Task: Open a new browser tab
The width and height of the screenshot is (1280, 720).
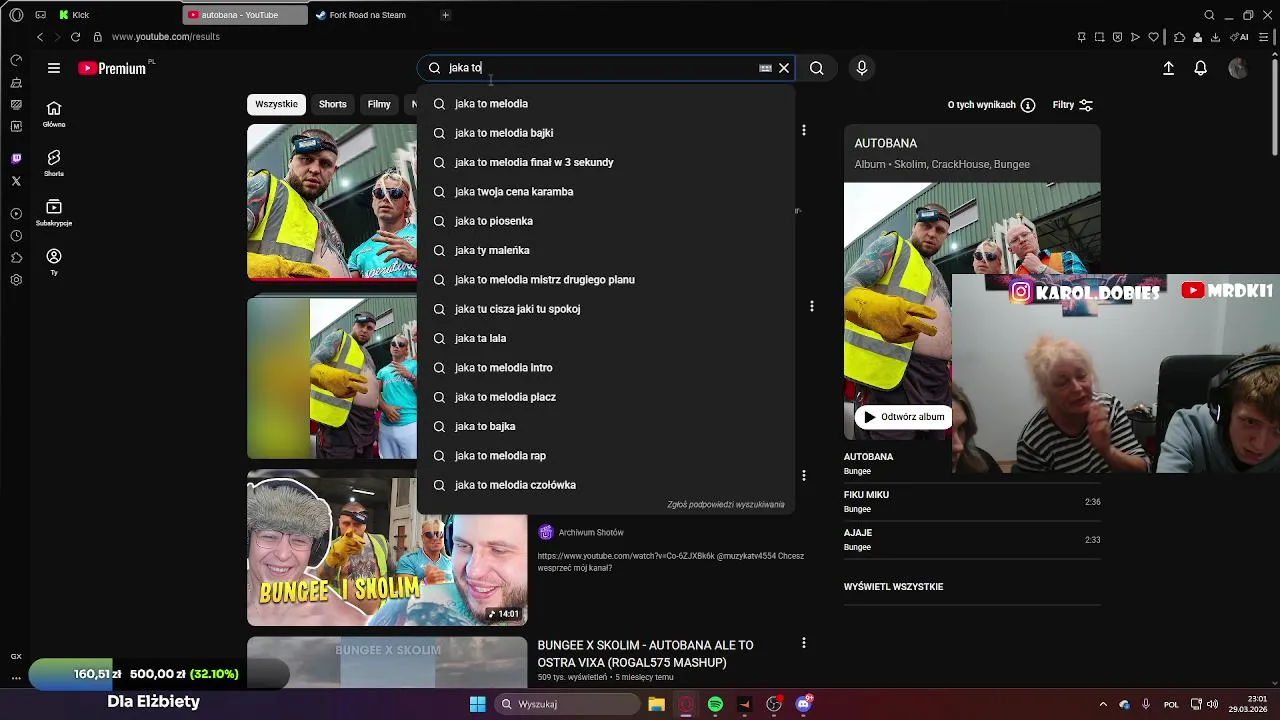Action: pyautogui.click(x=445, y=15)
